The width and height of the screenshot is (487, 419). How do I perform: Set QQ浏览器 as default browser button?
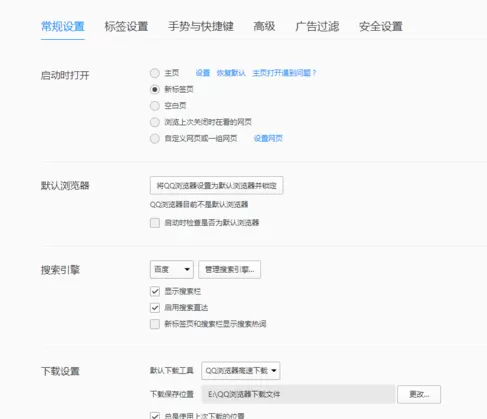point(217,185)
